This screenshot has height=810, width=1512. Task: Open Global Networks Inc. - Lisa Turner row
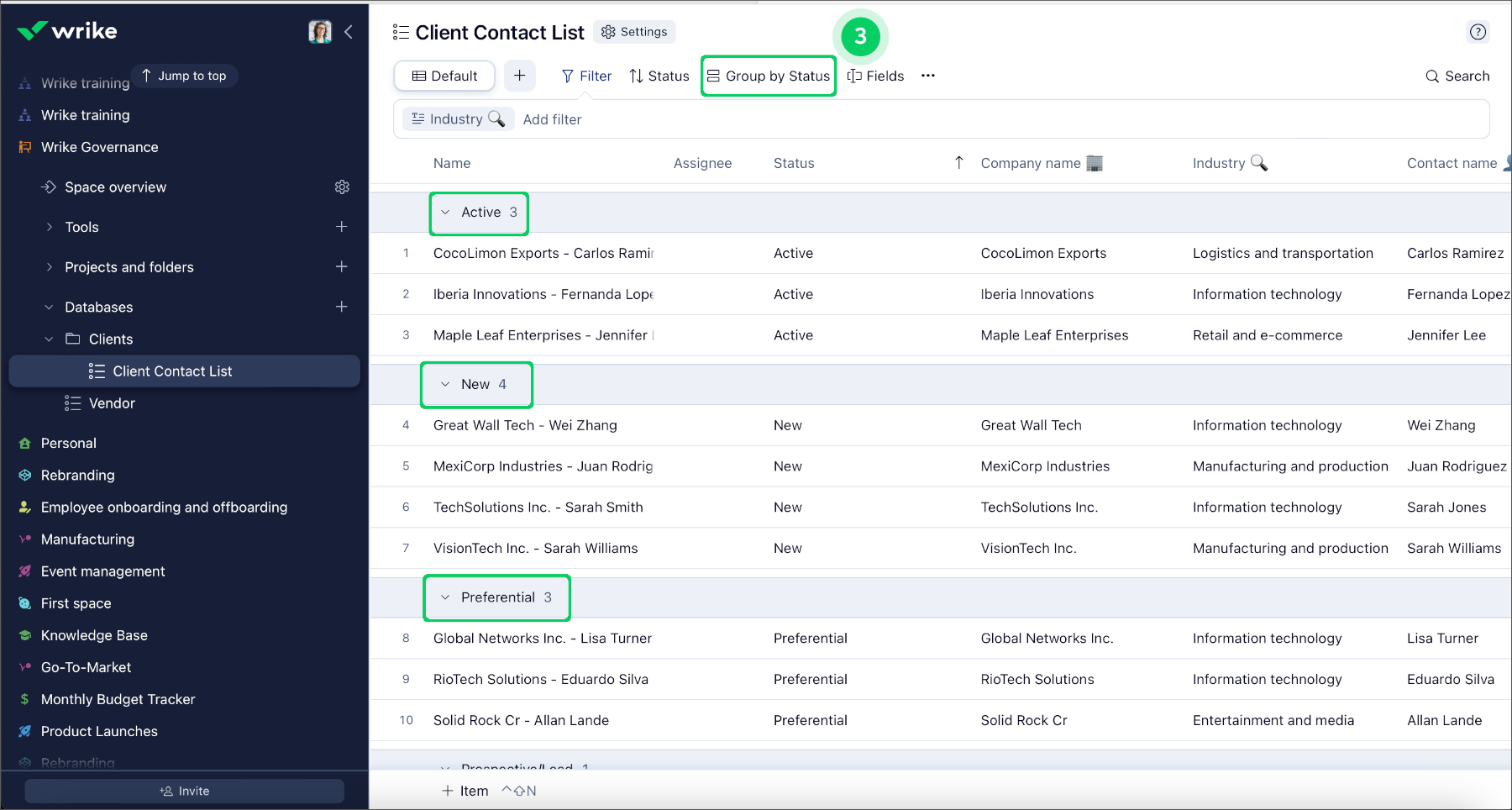pyautogui.click(x=542, y=638)
